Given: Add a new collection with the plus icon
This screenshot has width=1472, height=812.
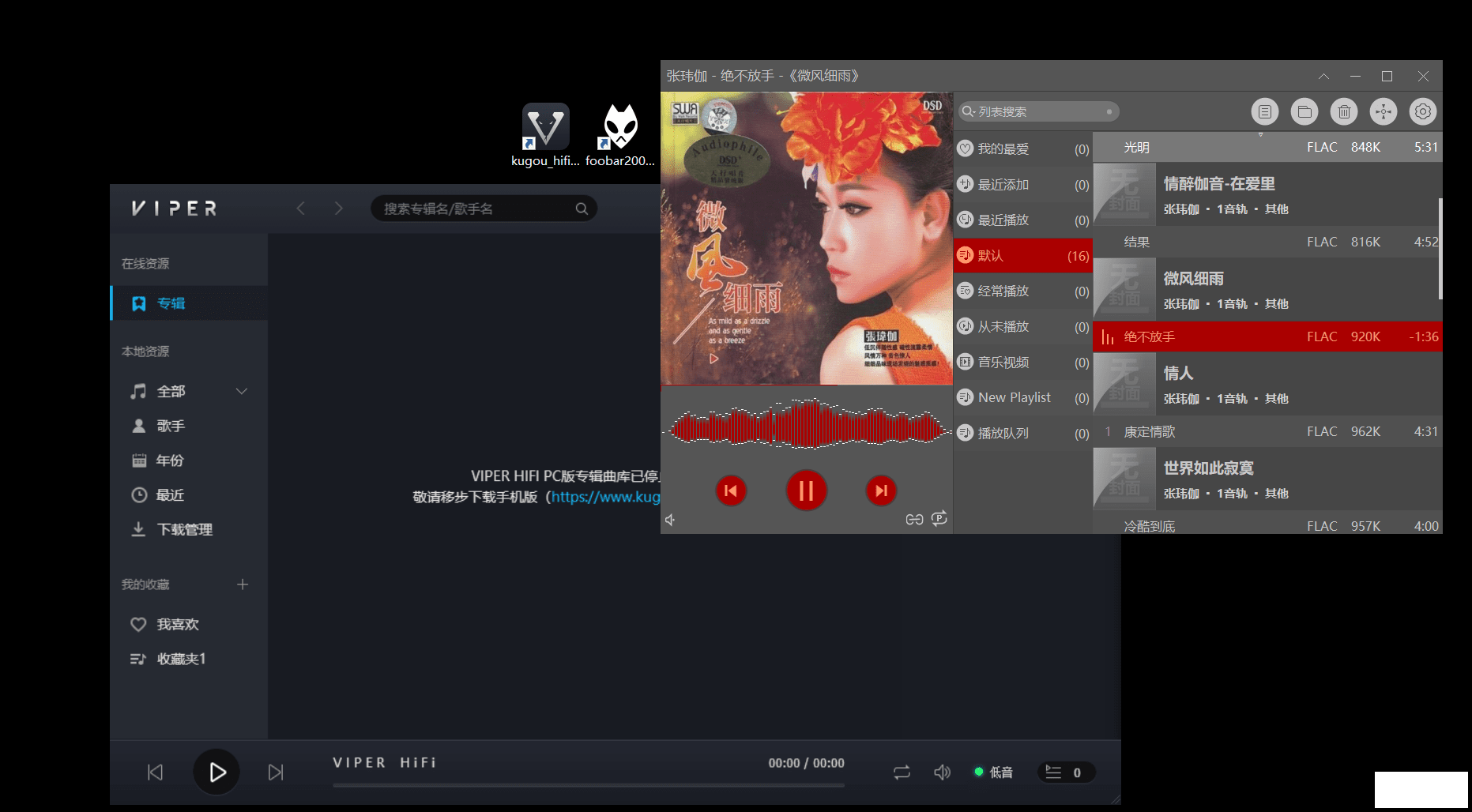Looking at the screenshot, I should coord(243,585).
